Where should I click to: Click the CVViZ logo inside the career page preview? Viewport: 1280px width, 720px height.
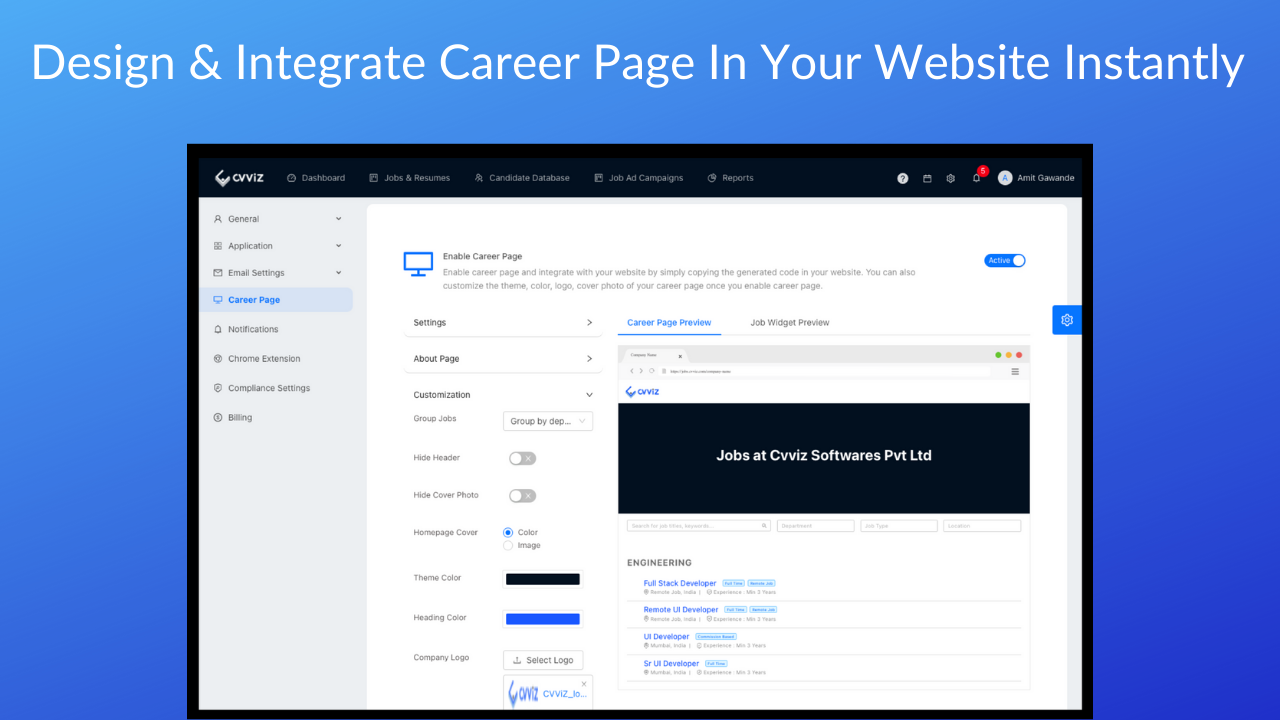click(642, 392)
